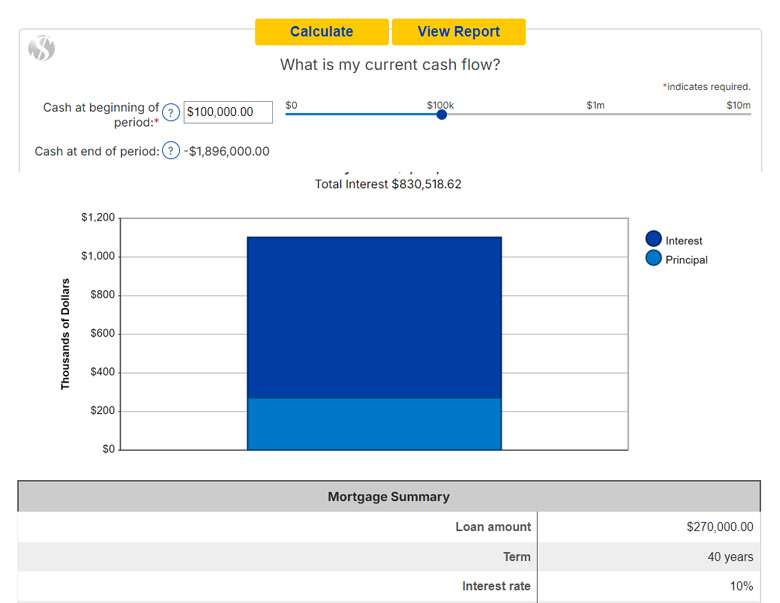The width and height of the screenshot is (780, 603).
Task: Edit the Cash at beginning of period field
Action: point(228,112)
